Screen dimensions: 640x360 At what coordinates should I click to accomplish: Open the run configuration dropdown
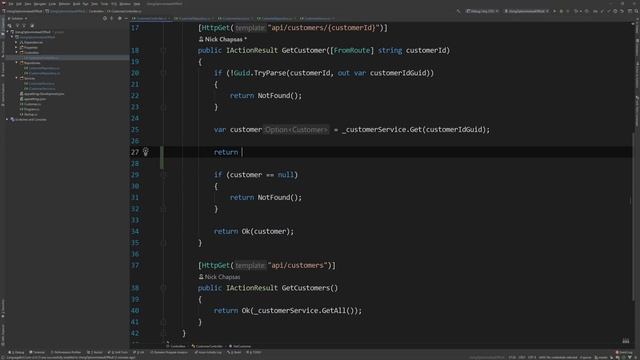pyautogui.click(x=527, y=11)
